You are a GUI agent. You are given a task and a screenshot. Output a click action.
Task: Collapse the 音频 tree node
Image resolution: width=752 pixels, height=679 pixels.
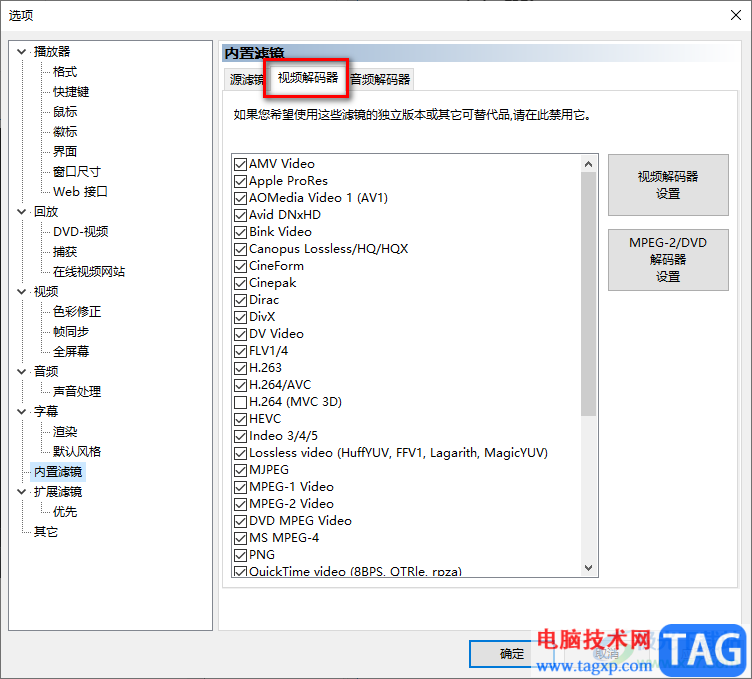[x=22, y=371]
